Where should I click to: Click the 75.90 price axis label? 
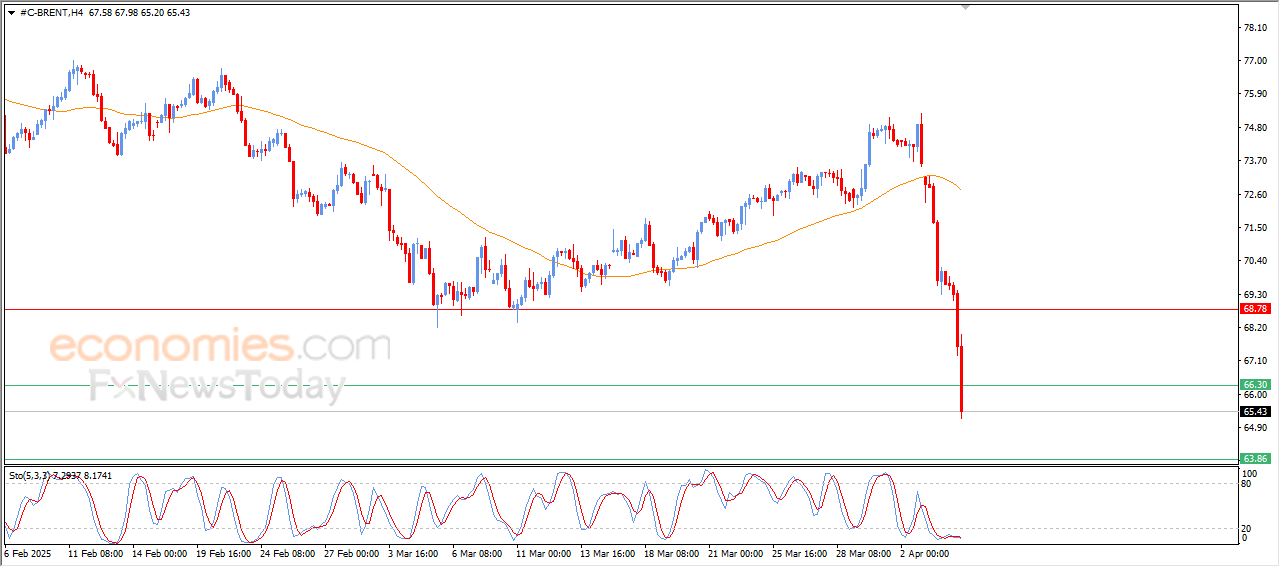(1255, 94)
